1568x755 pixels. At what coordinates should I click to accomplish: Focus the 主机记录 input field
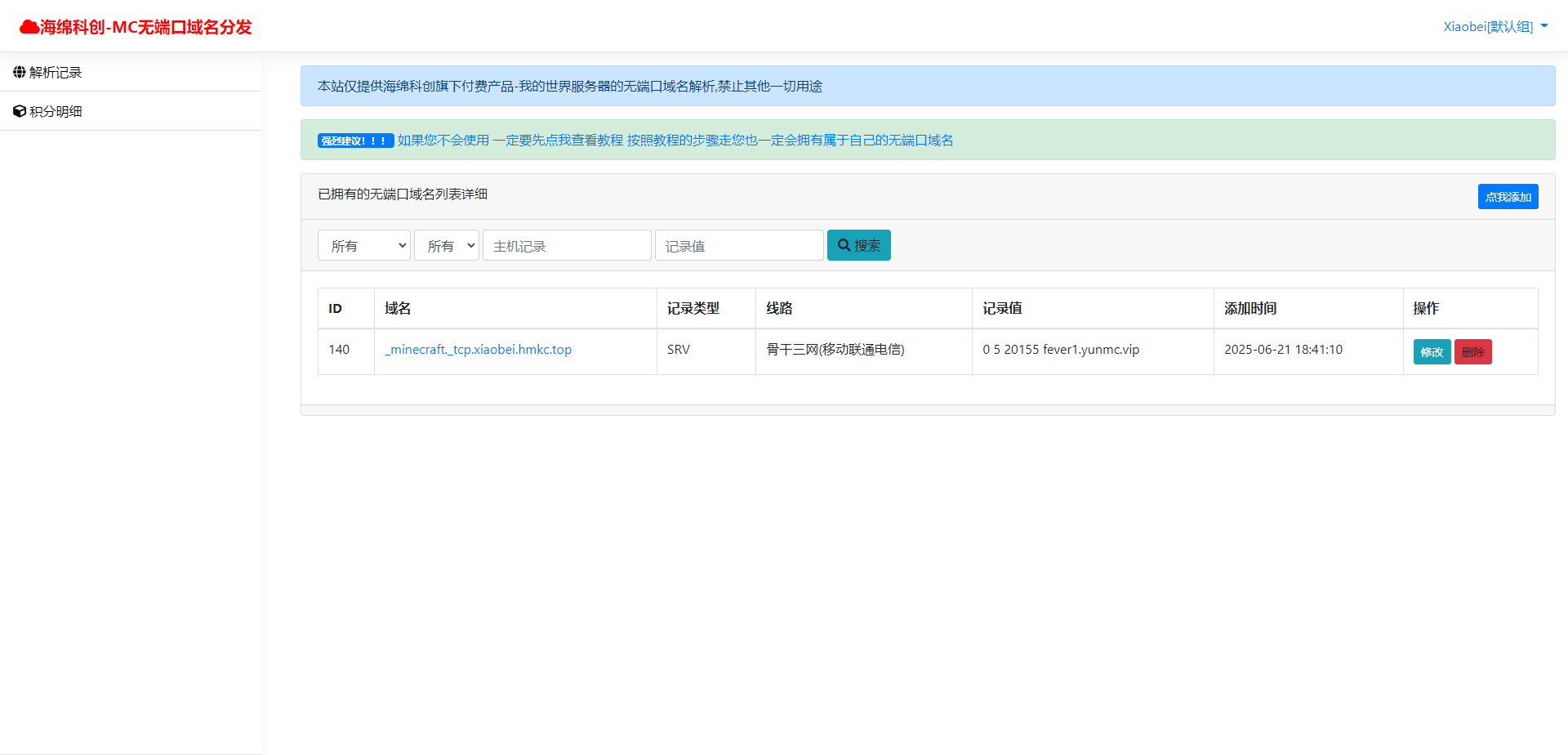tap(567, 245)
